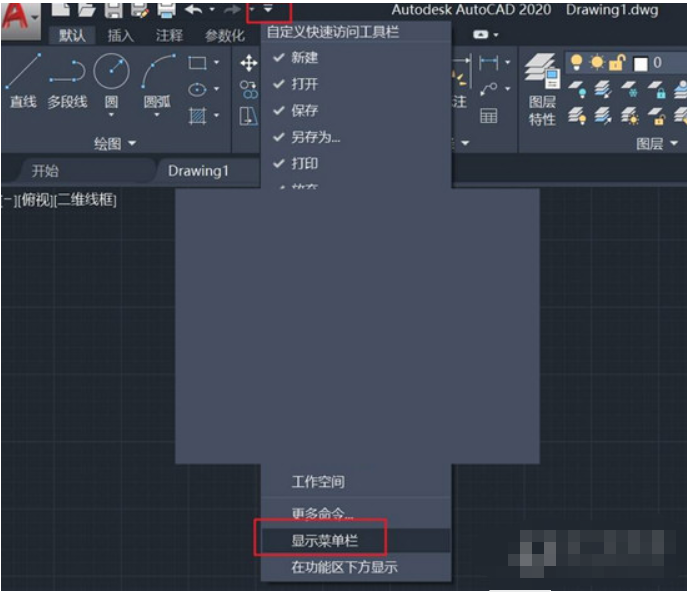The image size is (687, 592).
Task: Click the Open file icon in quick access toolbar
Action: point(87,10)
